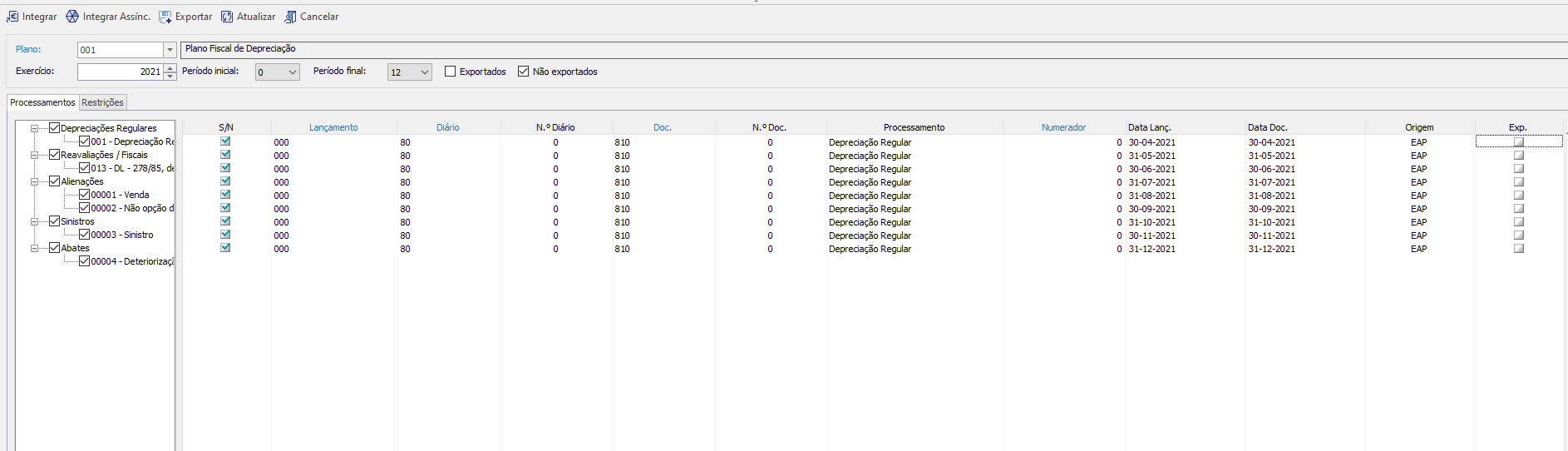Viewport: 1568px width, 451px height.
Task: Click inside the Exercício year field
Action: coord(120,72)
